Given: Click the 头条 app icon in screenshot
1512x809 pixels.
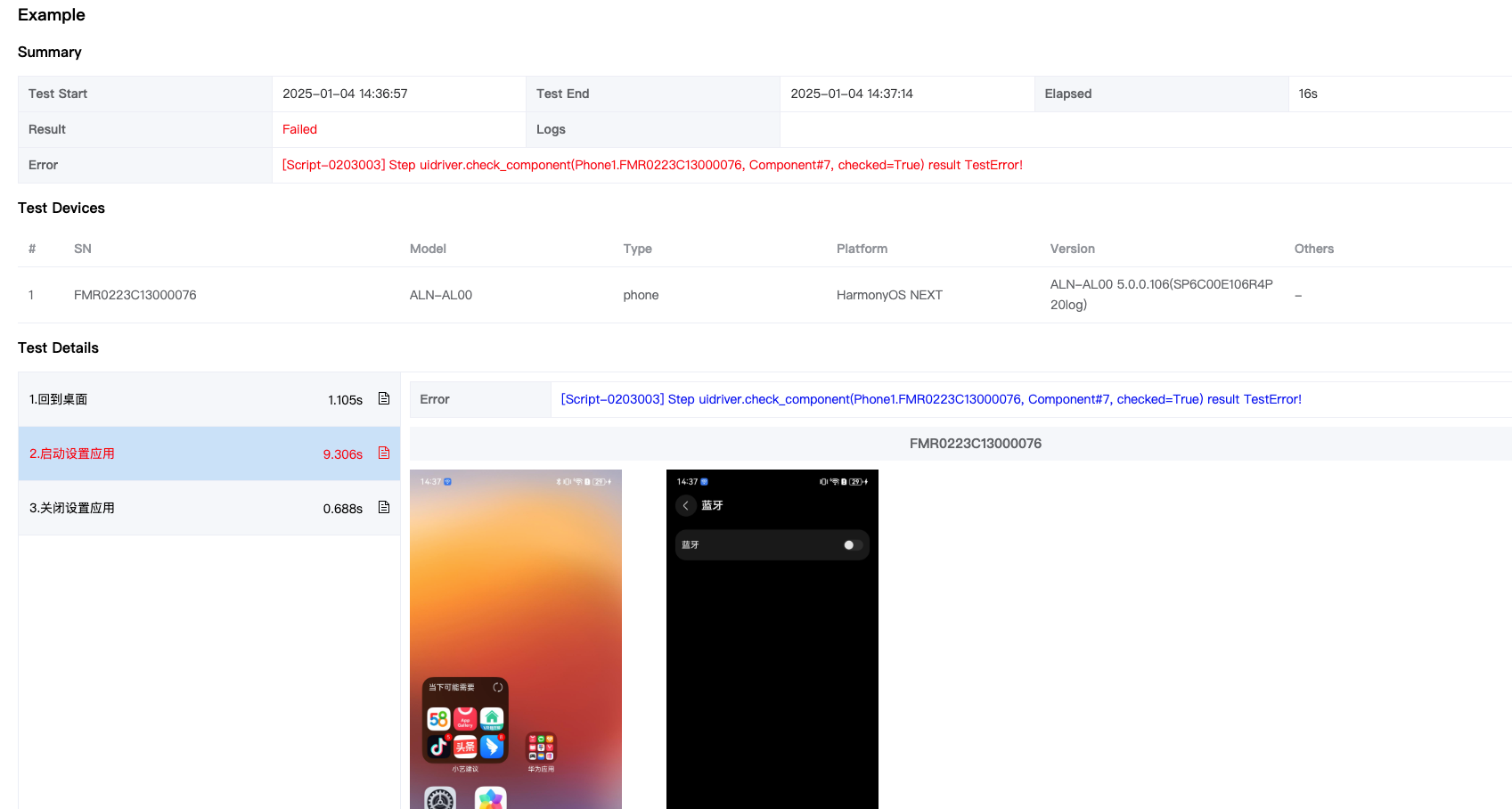Looking at the screenshot, I should tap(465, 746).
